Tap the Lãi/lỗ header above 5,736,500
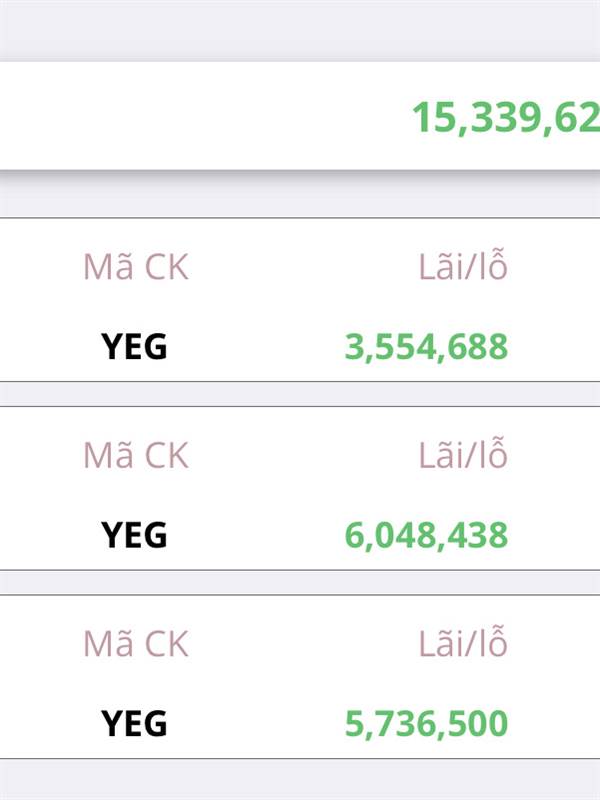Screen dimensions: 600x800 463,644
